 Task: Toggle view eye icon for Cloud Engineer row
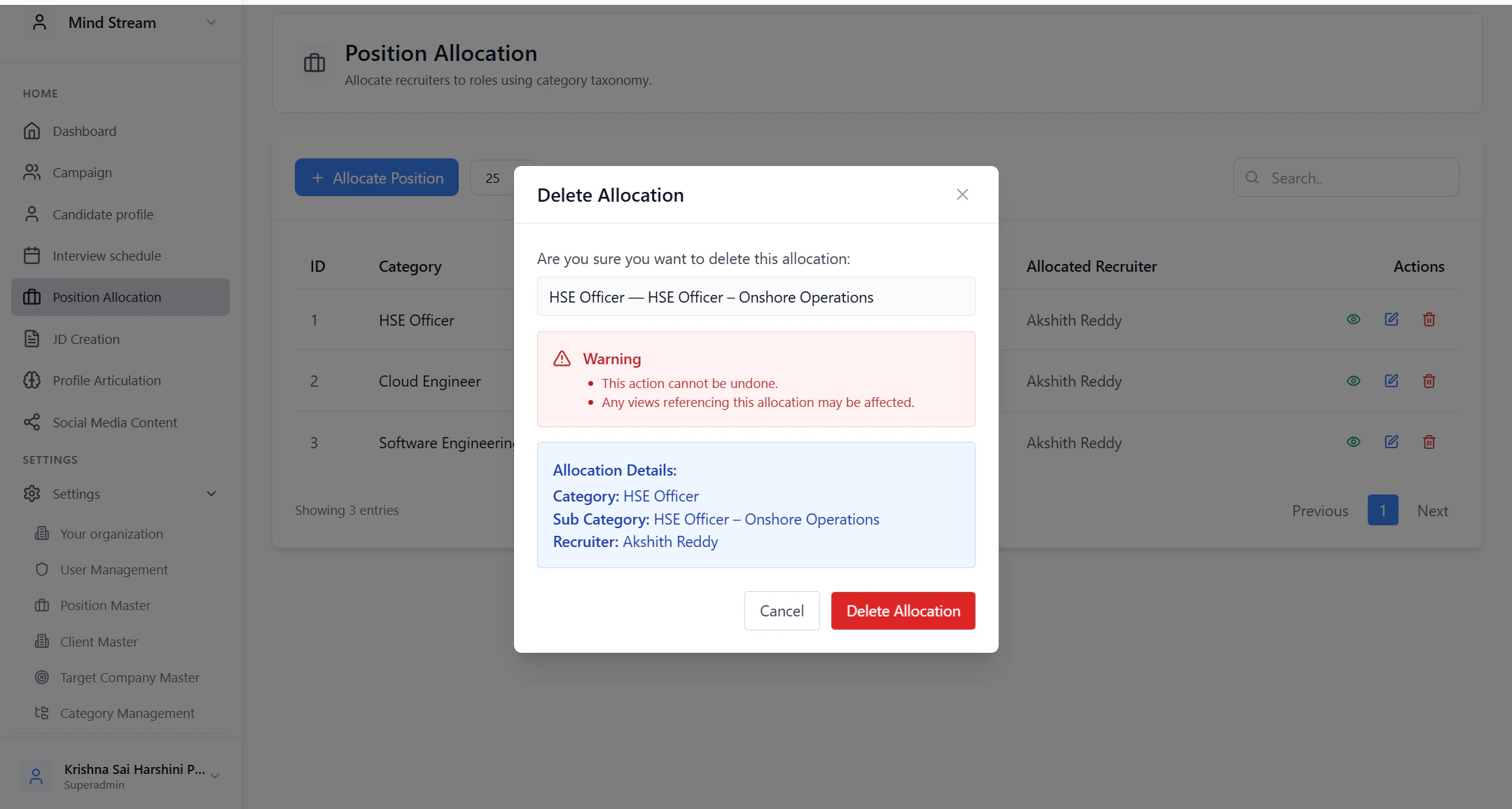(1353, 380)
